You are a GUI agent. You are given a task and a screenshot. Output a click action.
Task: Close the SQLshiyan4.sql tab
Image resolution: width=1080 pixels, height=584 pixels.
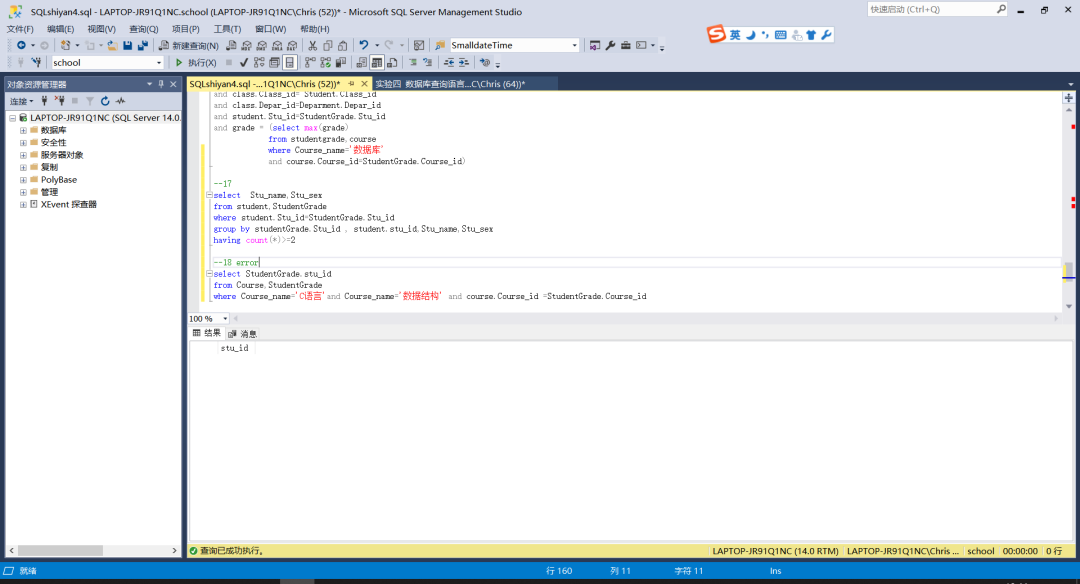pyautogui.click(x=364, y=84)
